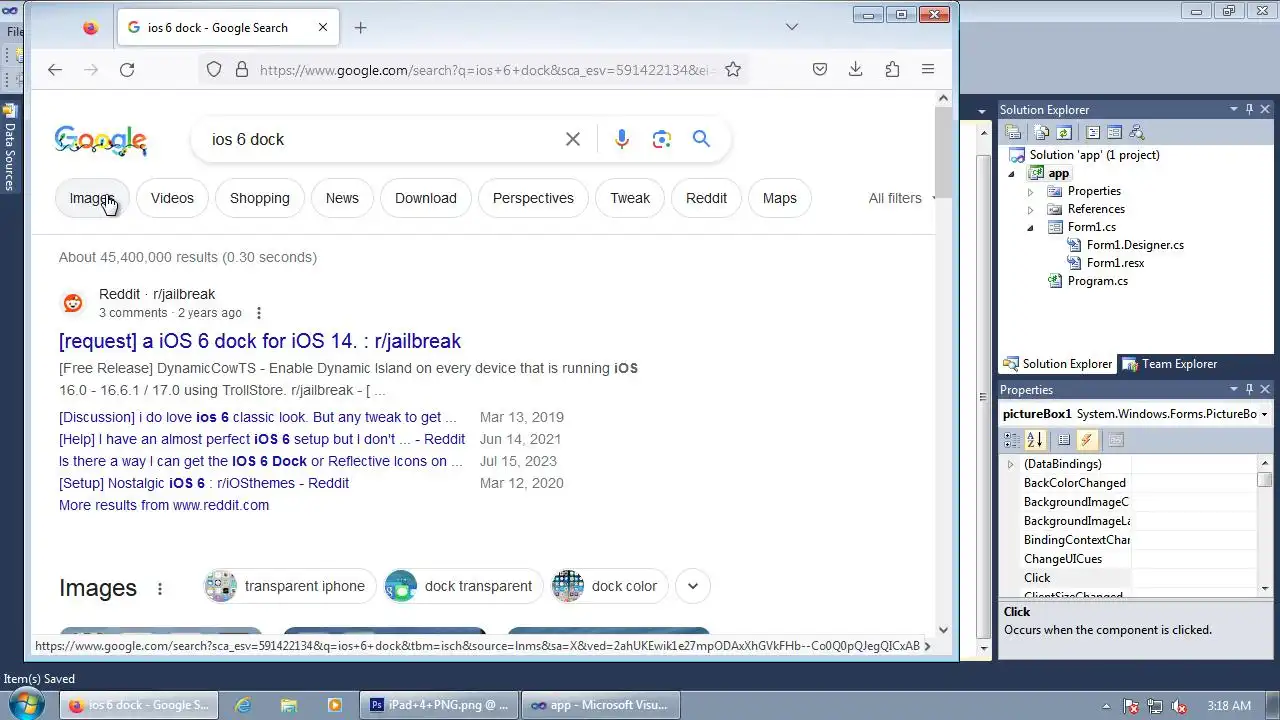Select the News search filter
Image resolution: width=1280 pixels, height=720 pixels.
click(x=342, y=198)
